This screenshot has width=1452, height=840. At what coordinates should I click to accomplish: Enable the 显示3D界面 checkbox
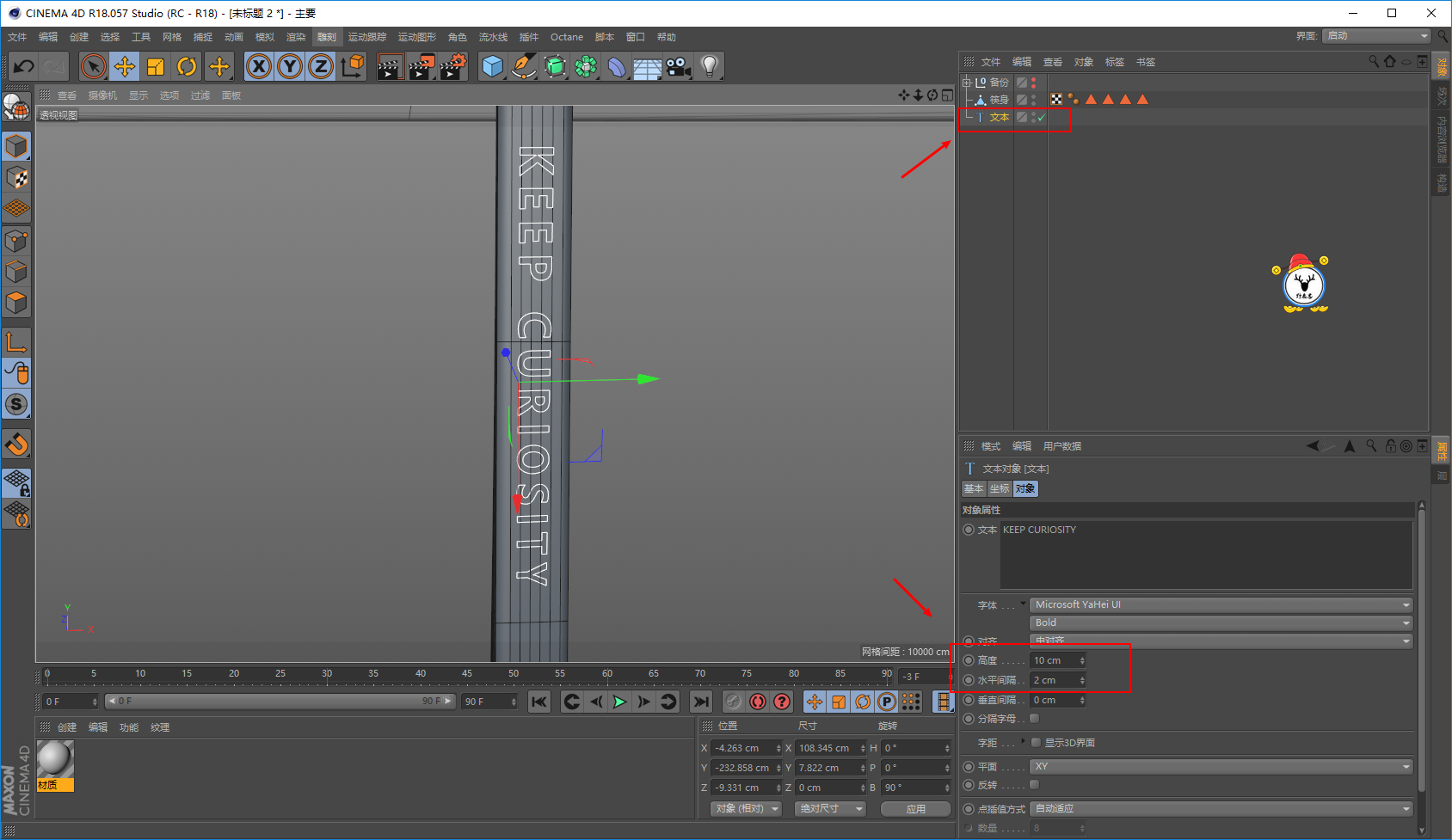click(x=1036, y=743)
